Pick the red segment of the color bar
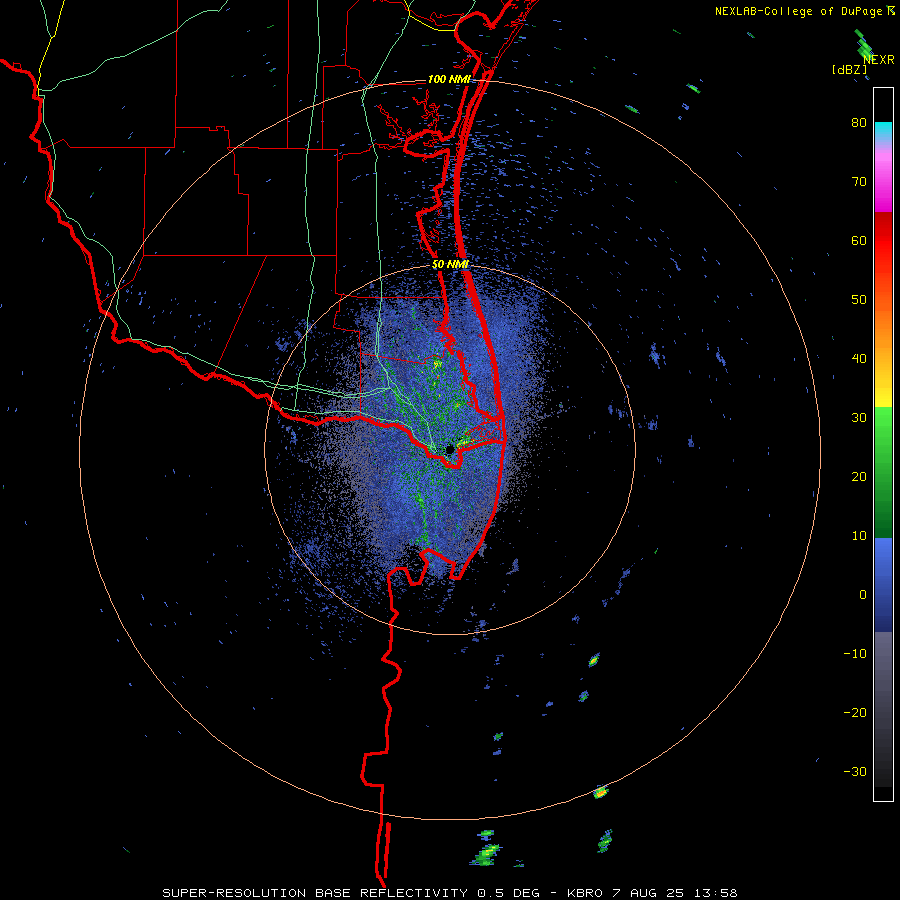 pyautogui.click(x=883, y=241)
